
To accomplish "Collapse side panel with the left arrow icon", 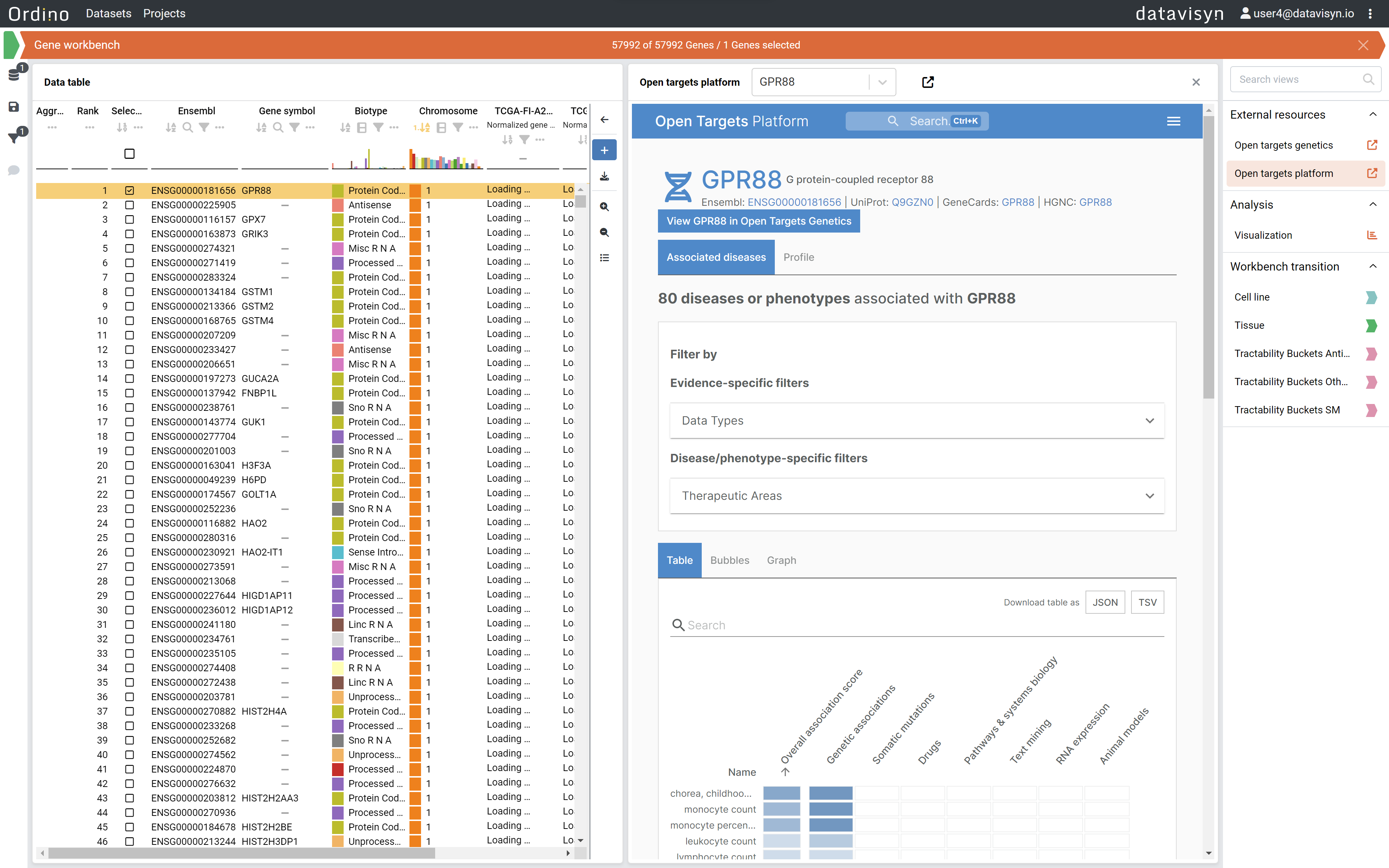I will 604,119.
